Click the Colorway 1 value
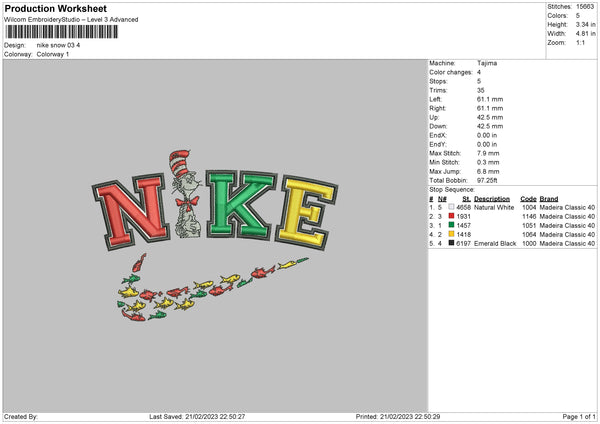The height and width of the screenshot is (424, 600). click(x=53, y=54)
